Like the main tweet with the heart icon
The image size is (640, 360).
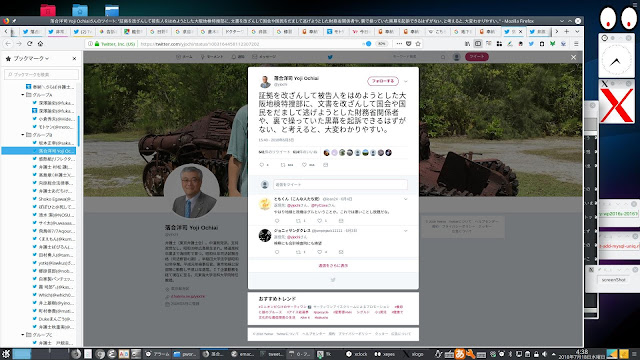tap(304, 165)
